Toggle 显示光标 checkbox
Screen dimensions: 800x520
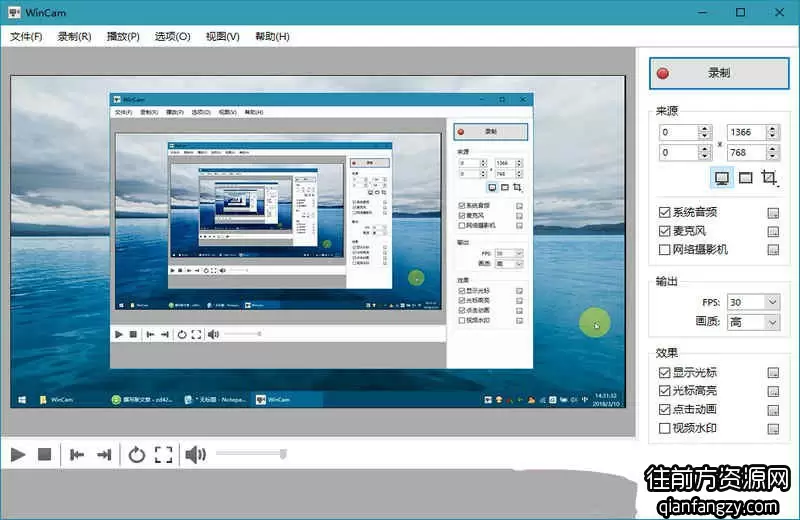(x=664, y=373)
